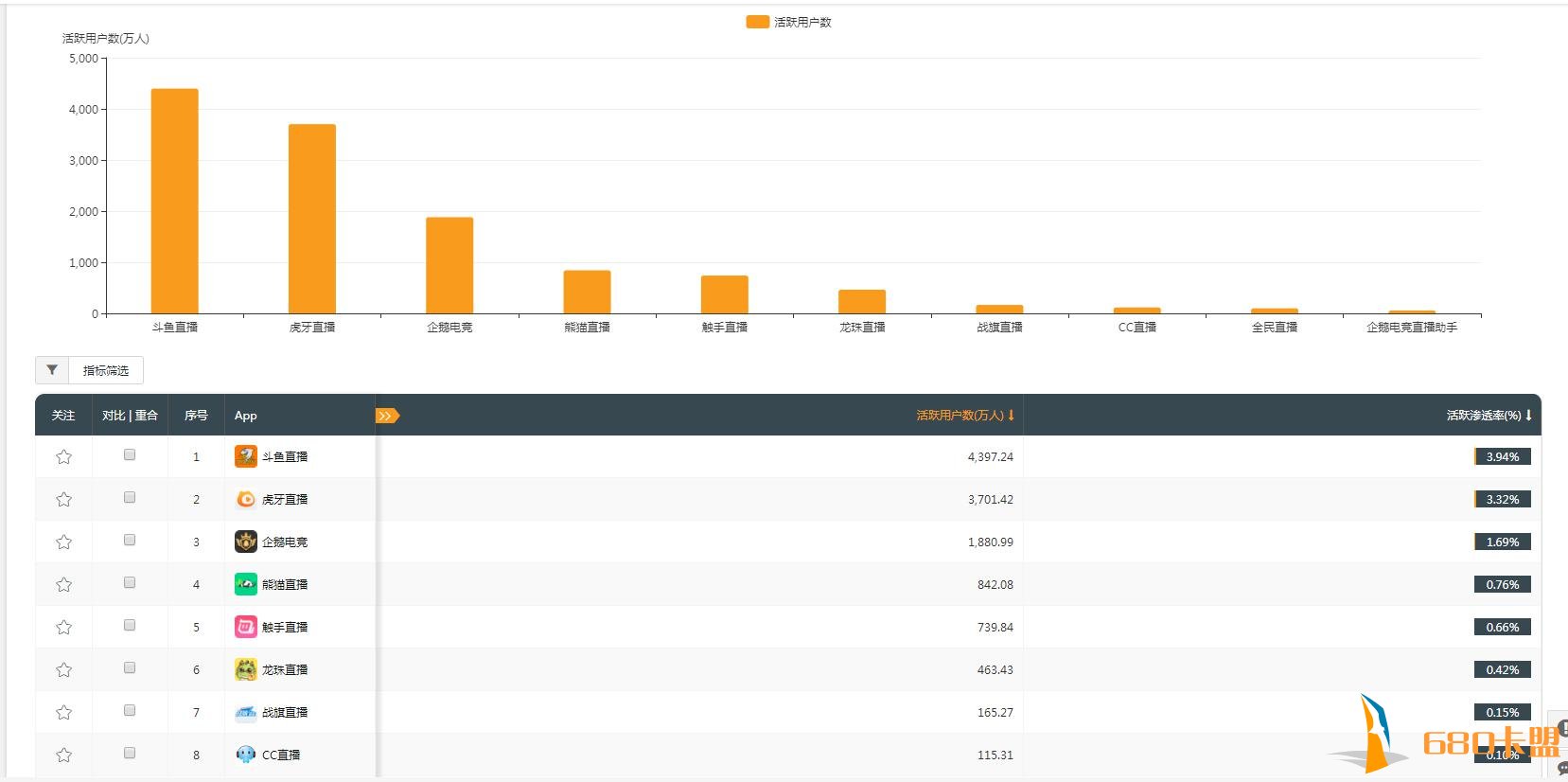The image size is (1568, 782).
Task: Click the value 165.27 cell
Action: click(995, 712)
